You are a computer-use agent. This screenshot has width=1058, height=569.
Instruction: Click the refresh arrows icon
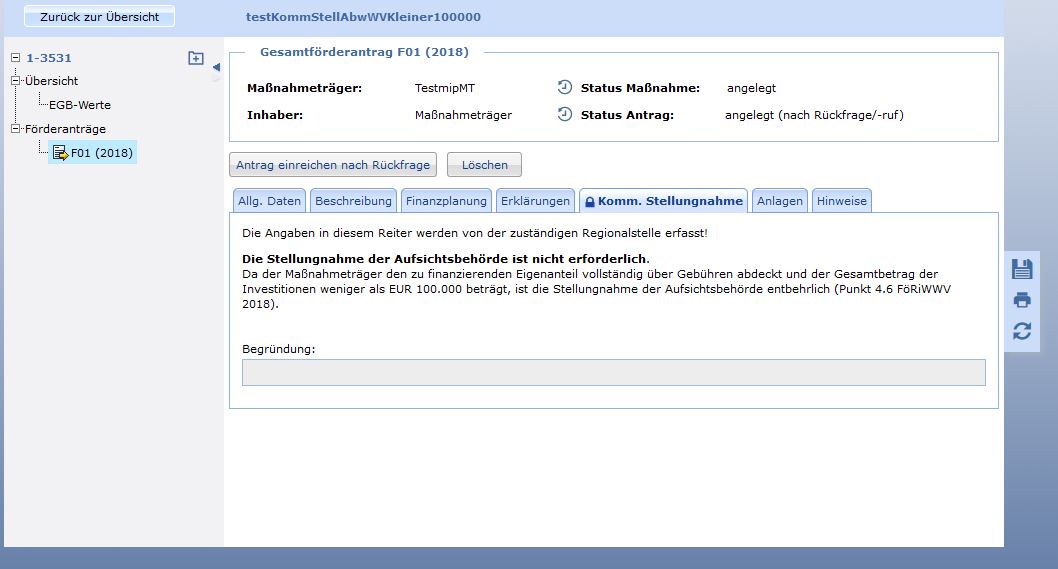point(1022,331)
